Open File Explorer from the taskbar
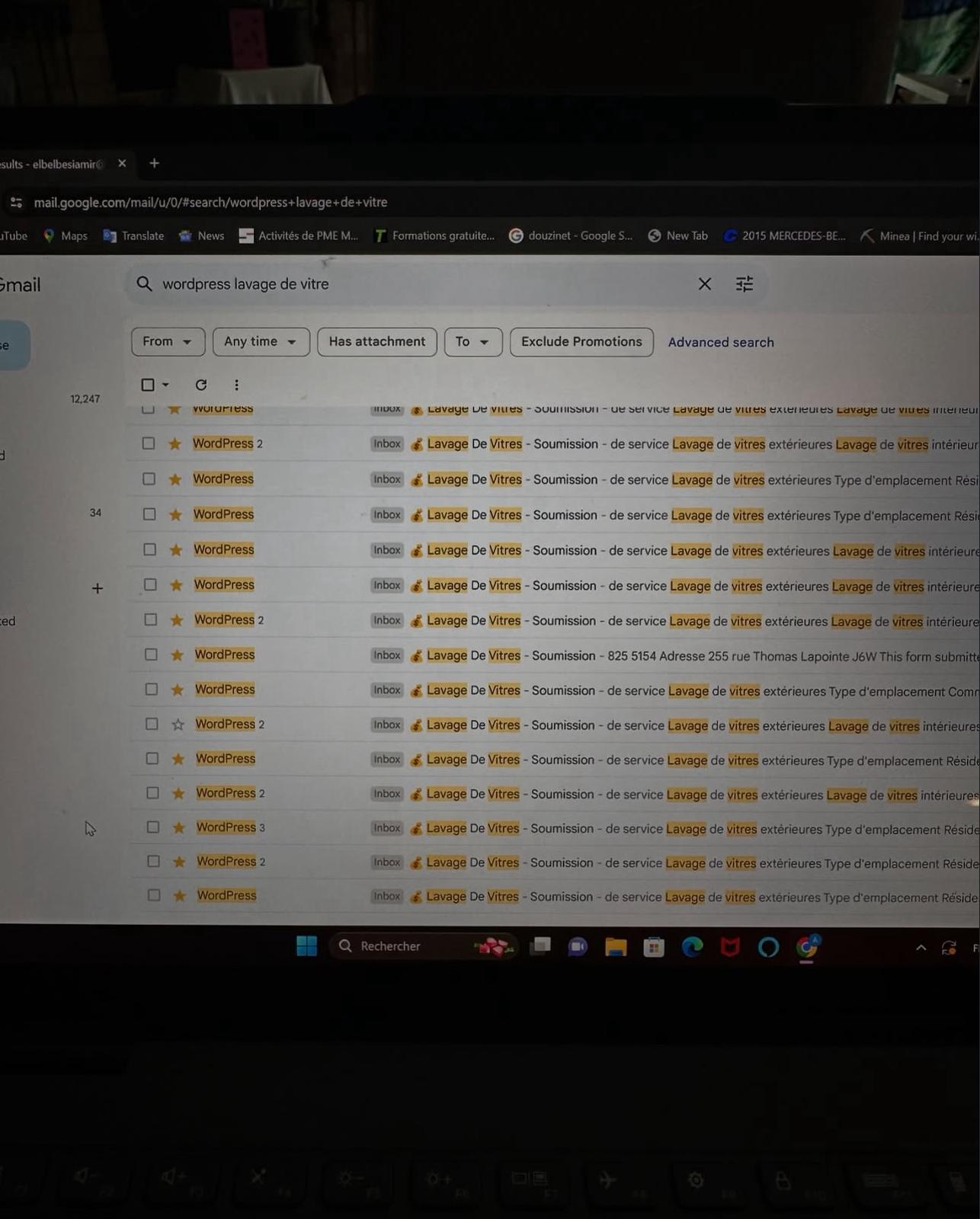Viewport: 980px width, 1219px height. point(616,947)
